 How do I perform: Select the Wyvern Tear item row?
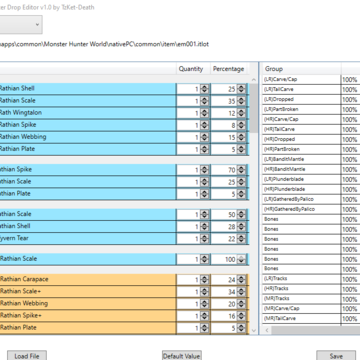tap(88, 239)
